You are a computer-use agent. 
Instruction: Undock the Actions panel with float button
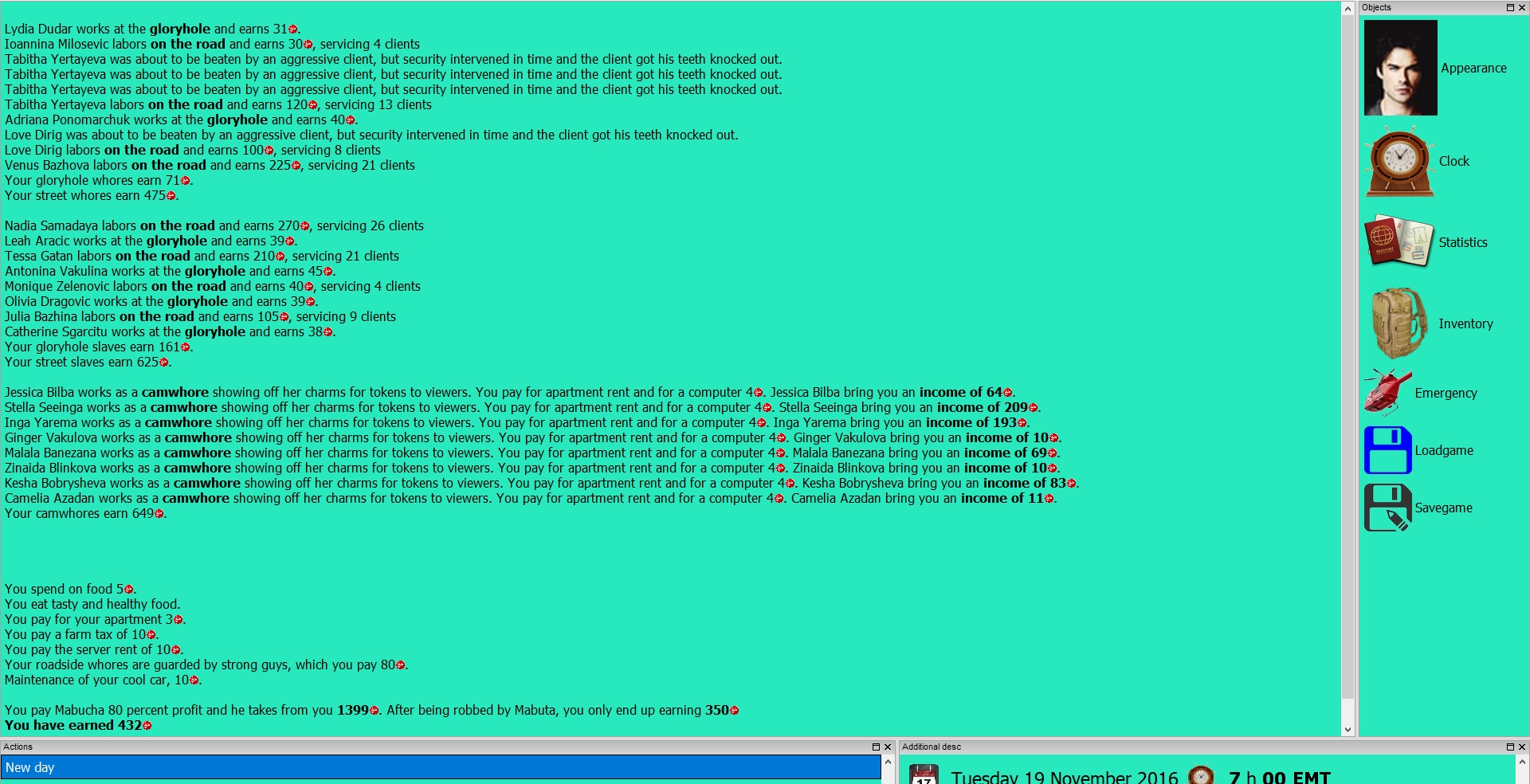coord(876,747)
